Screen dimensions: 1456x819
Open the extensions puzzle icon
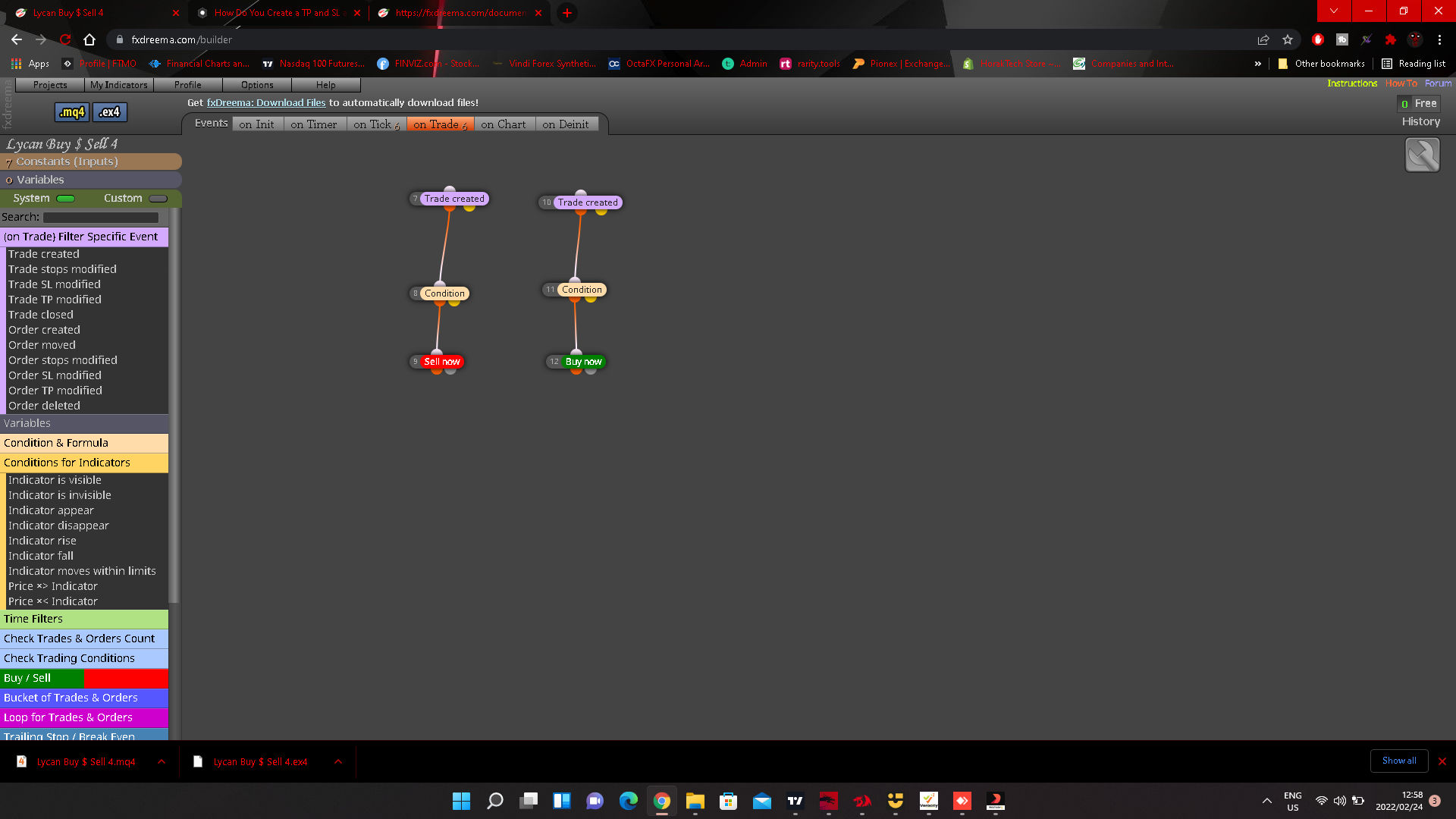[1391, 39]
